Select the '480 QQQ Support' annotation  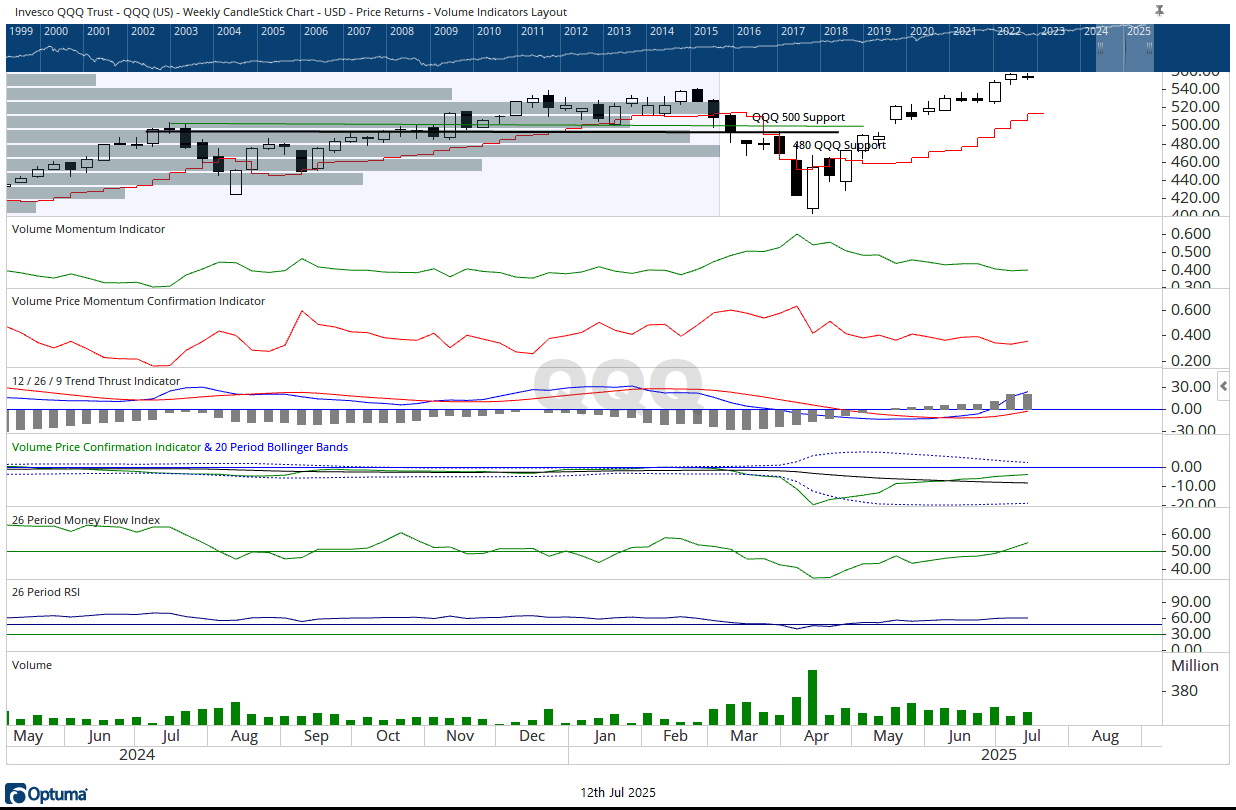839,145
